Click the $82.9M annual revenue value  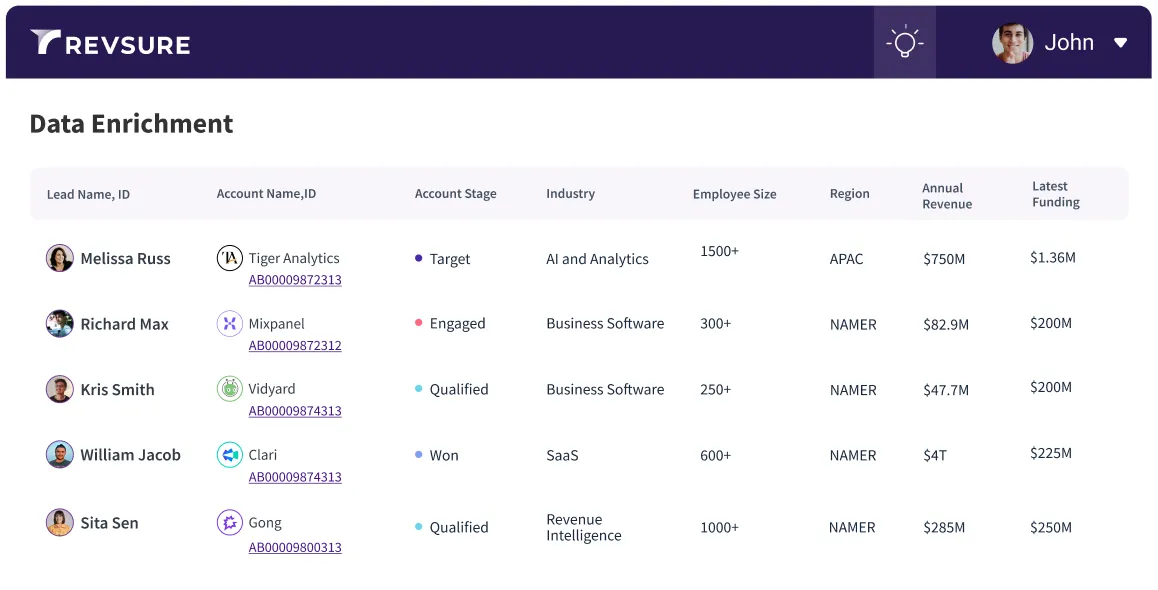pos(946,324)
